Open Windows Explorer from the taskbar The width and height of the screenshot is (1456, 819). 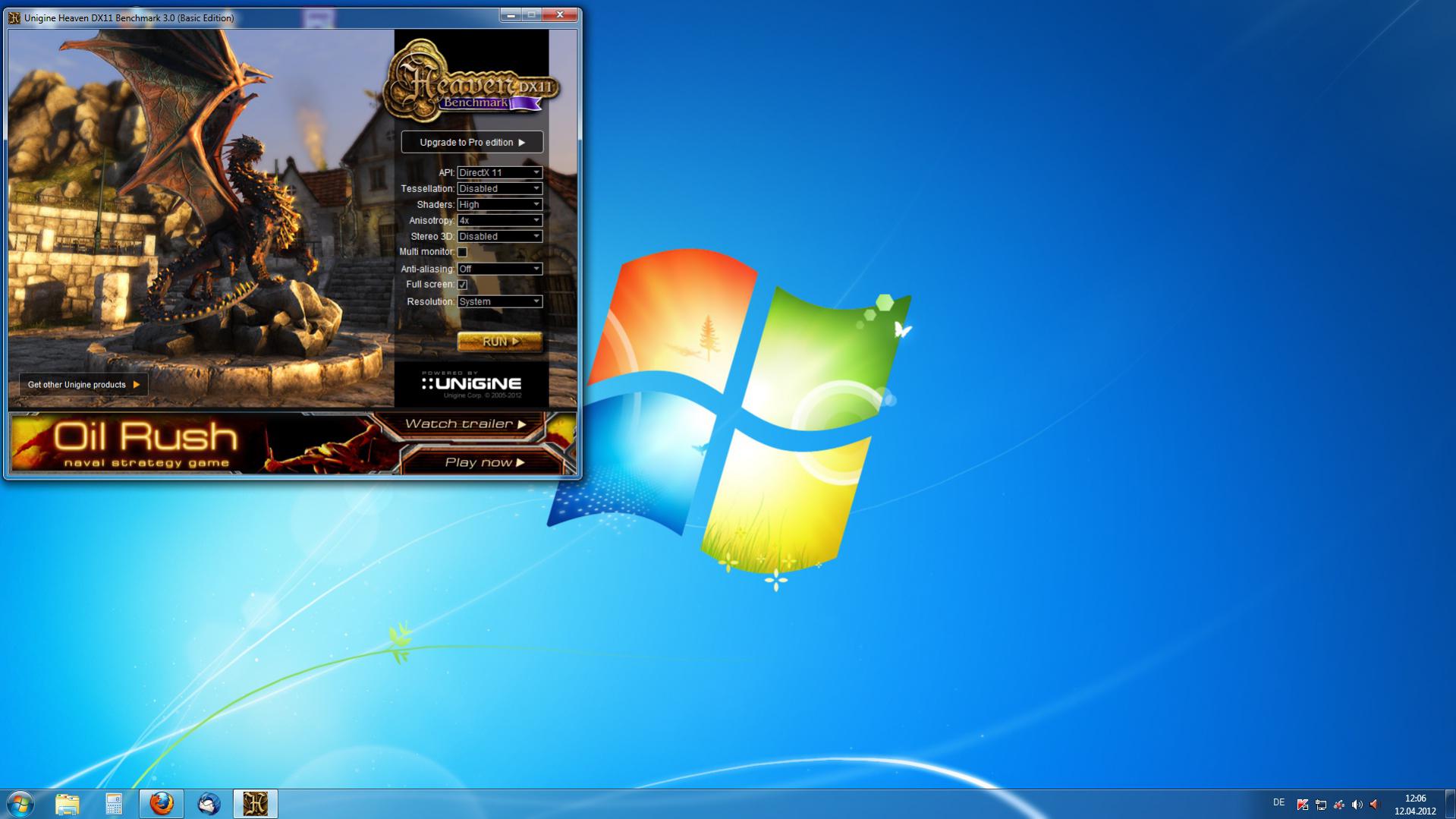67,804
